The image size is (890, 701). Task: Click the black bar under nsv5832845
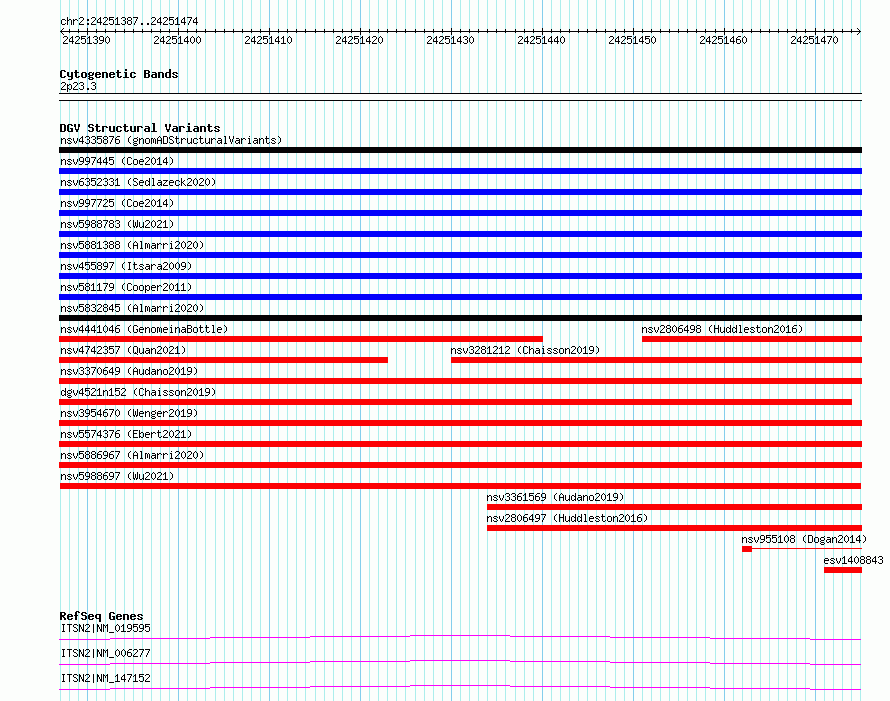(x=460, y=318)
